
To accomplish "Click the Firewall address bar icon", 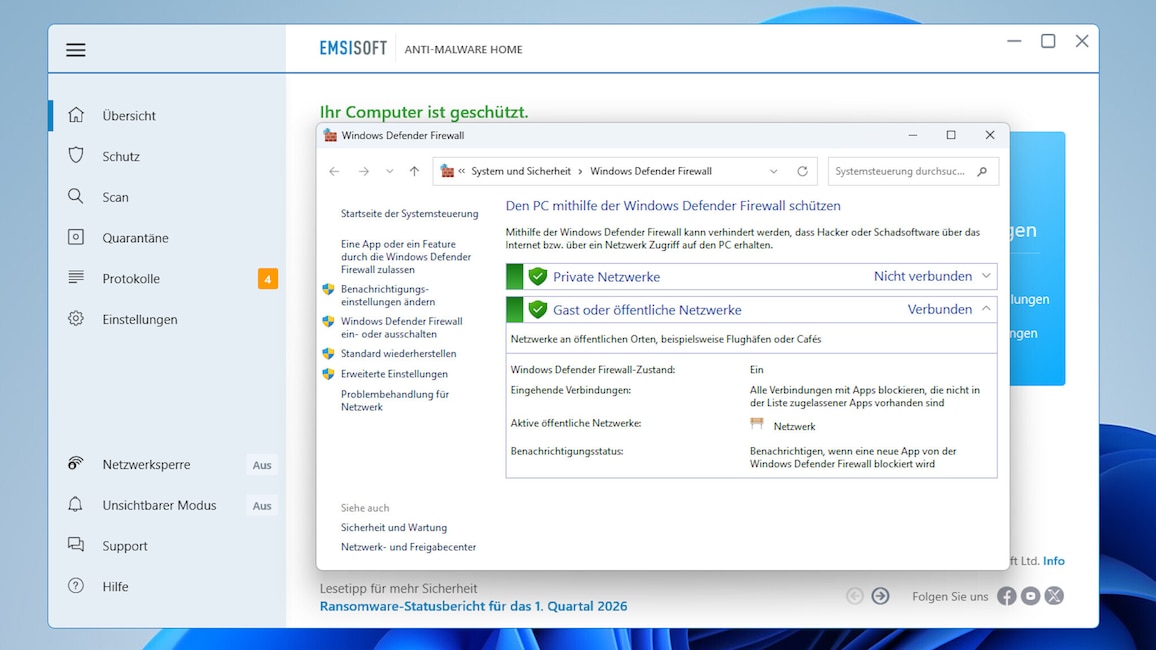I will coord(447,171).
